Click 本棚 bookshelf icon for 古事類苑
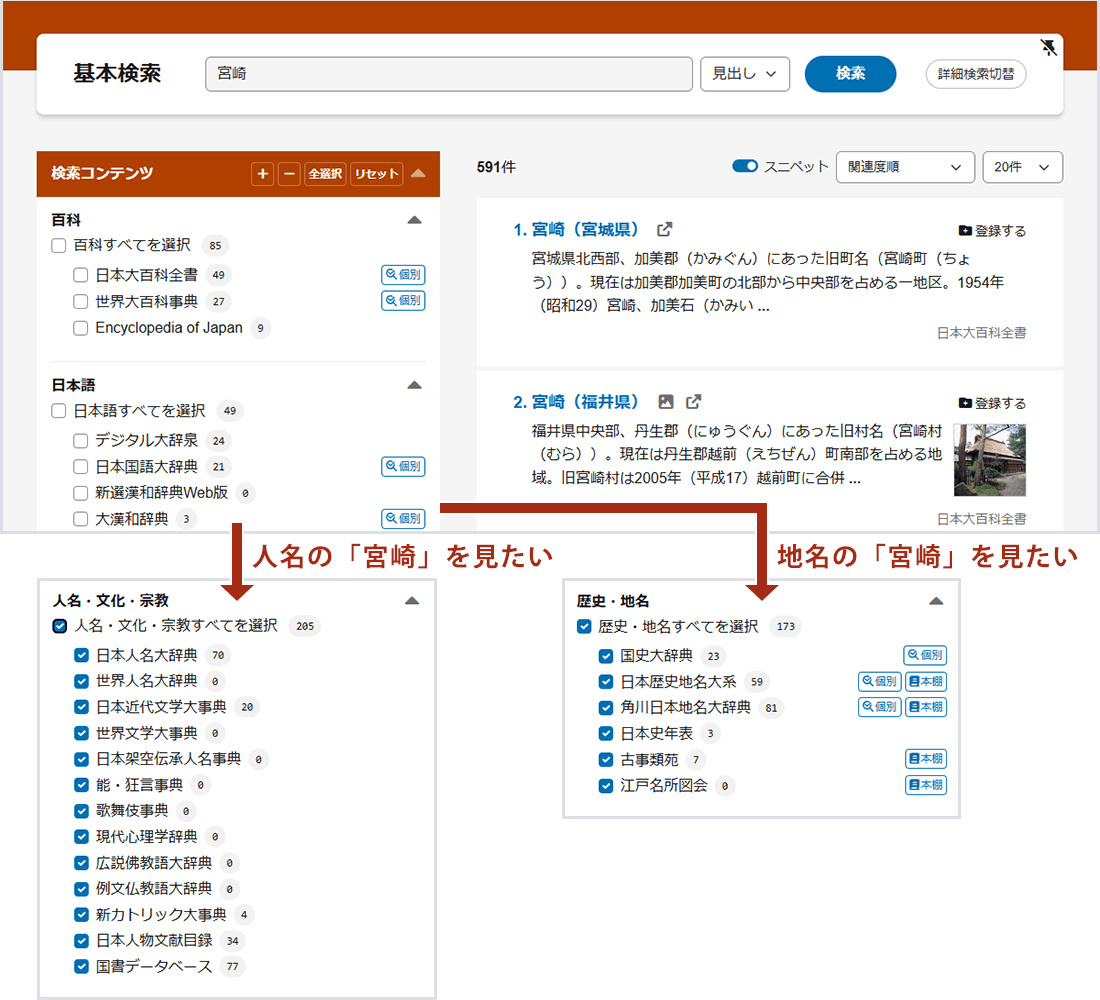Viewport: 1100px width, 1000px height. point(926,759)
